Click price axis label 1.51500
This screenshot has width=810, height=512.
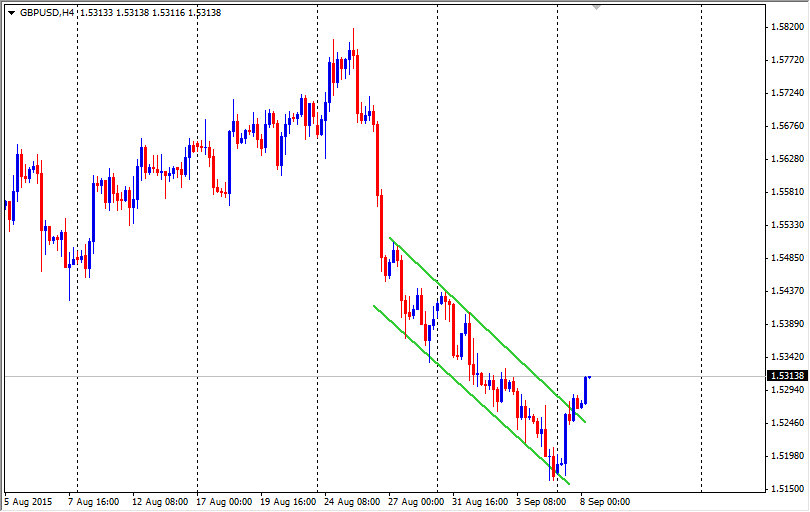[x=787, y=489]
